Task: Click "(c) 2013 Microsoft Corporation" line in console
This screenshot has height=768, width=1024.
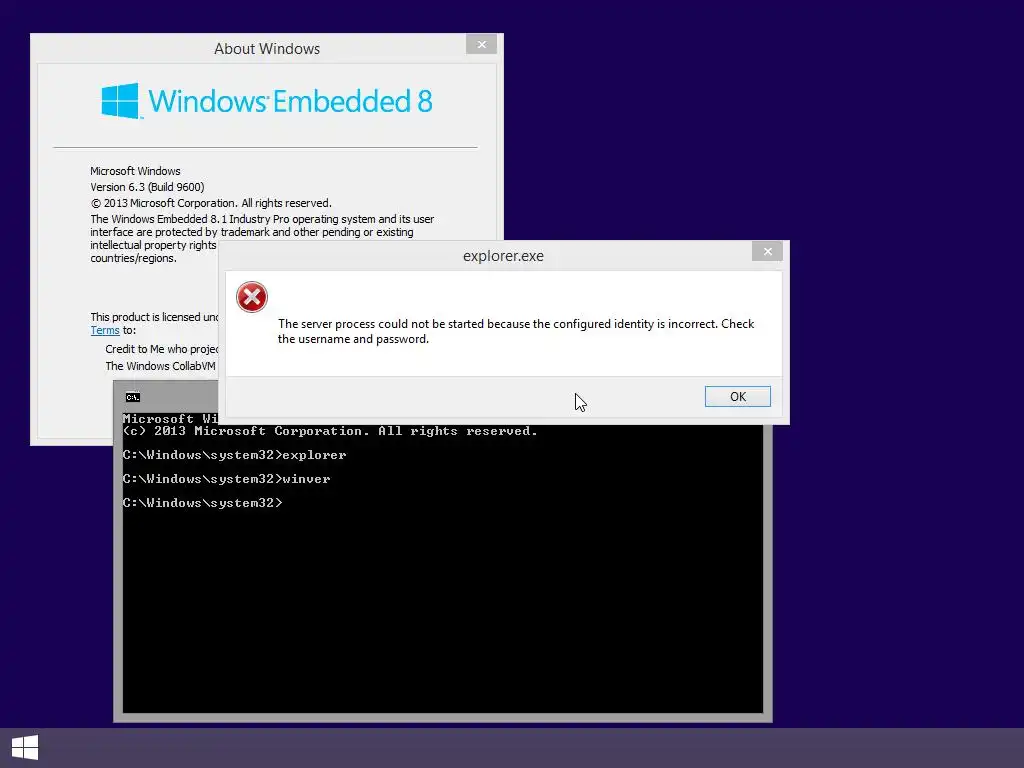Action: point(330,431)
